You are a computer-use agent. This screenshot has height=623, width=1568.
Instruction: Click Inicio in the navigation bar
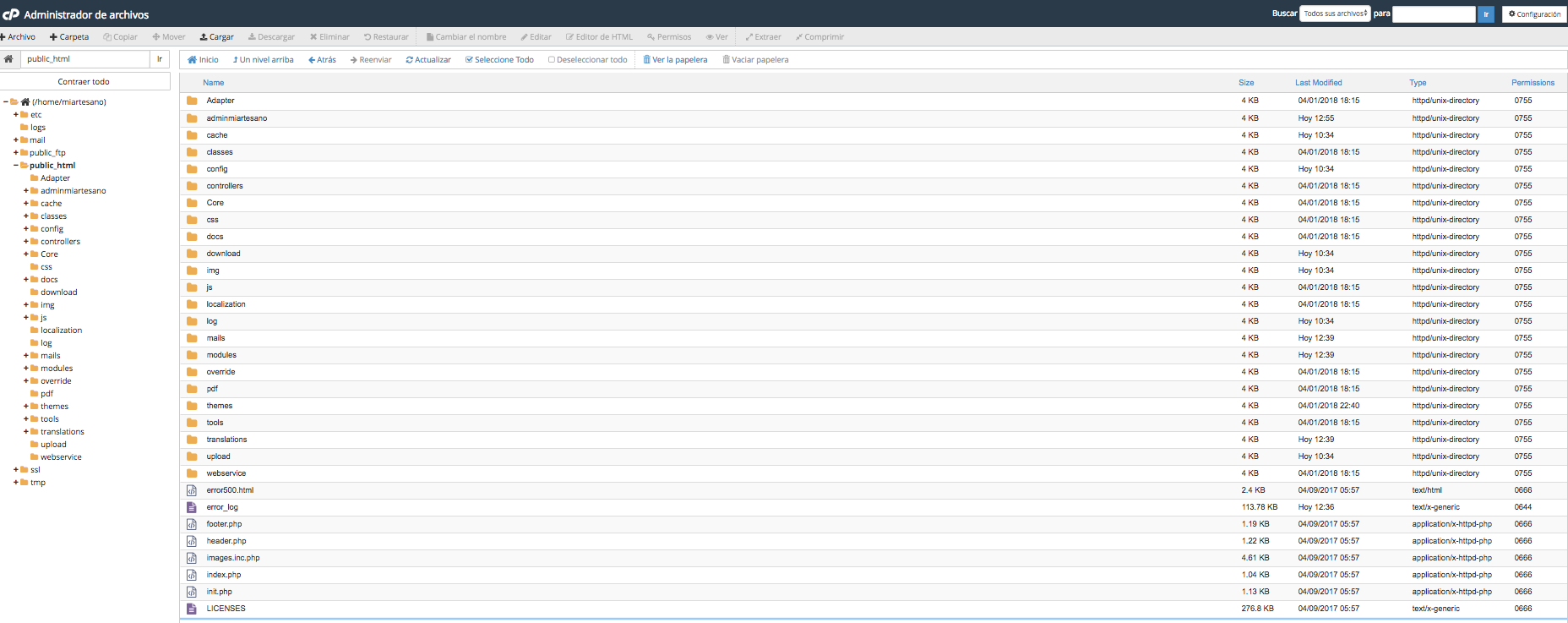coord(203,60)
